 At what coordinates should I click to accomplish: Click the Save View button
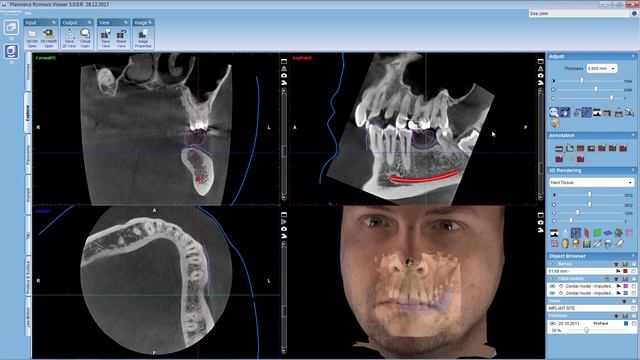[106, 38]
